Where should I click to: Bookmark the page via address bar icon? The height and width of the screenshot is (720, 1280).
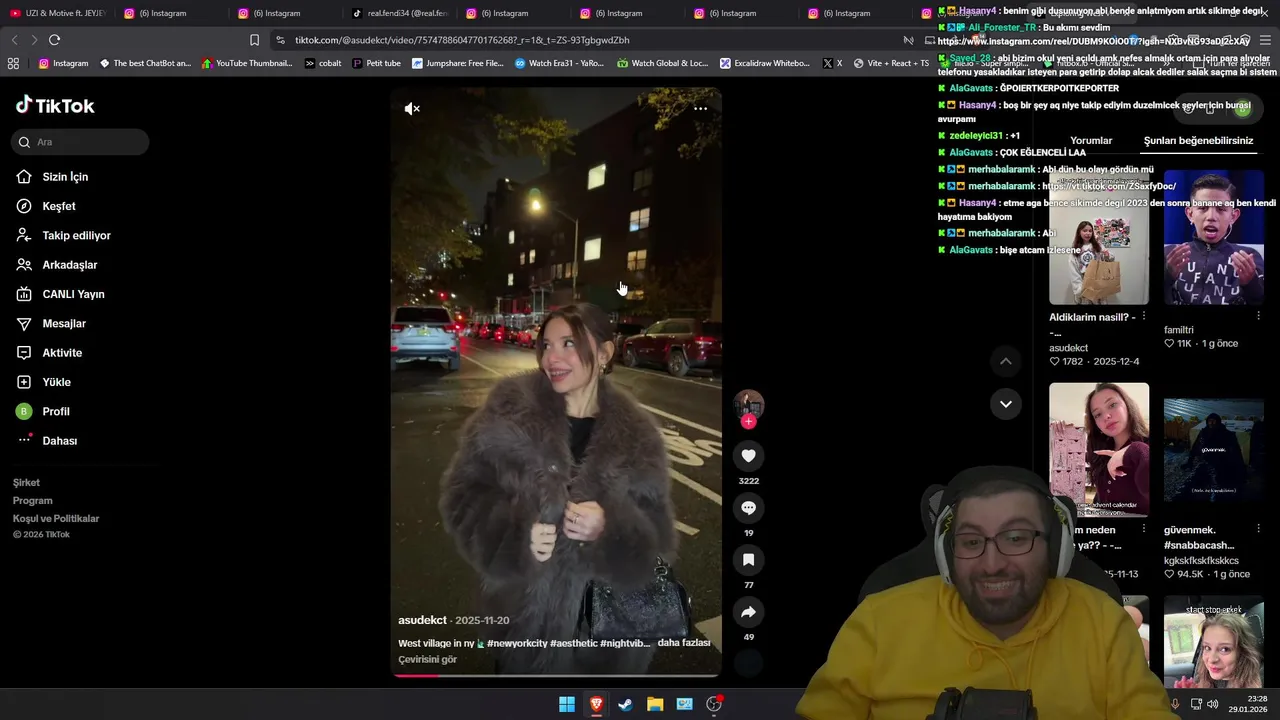pyautogui.click(x=254, y=40)
